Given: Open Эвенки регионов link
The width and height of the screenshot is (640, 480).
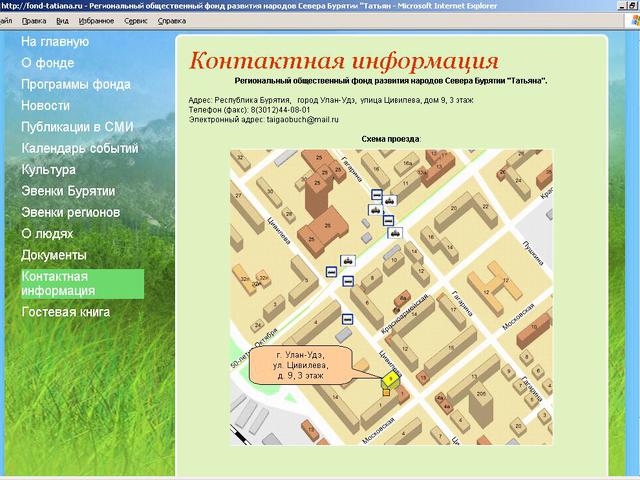Looking at the screenshot, I should coord(71,212).
